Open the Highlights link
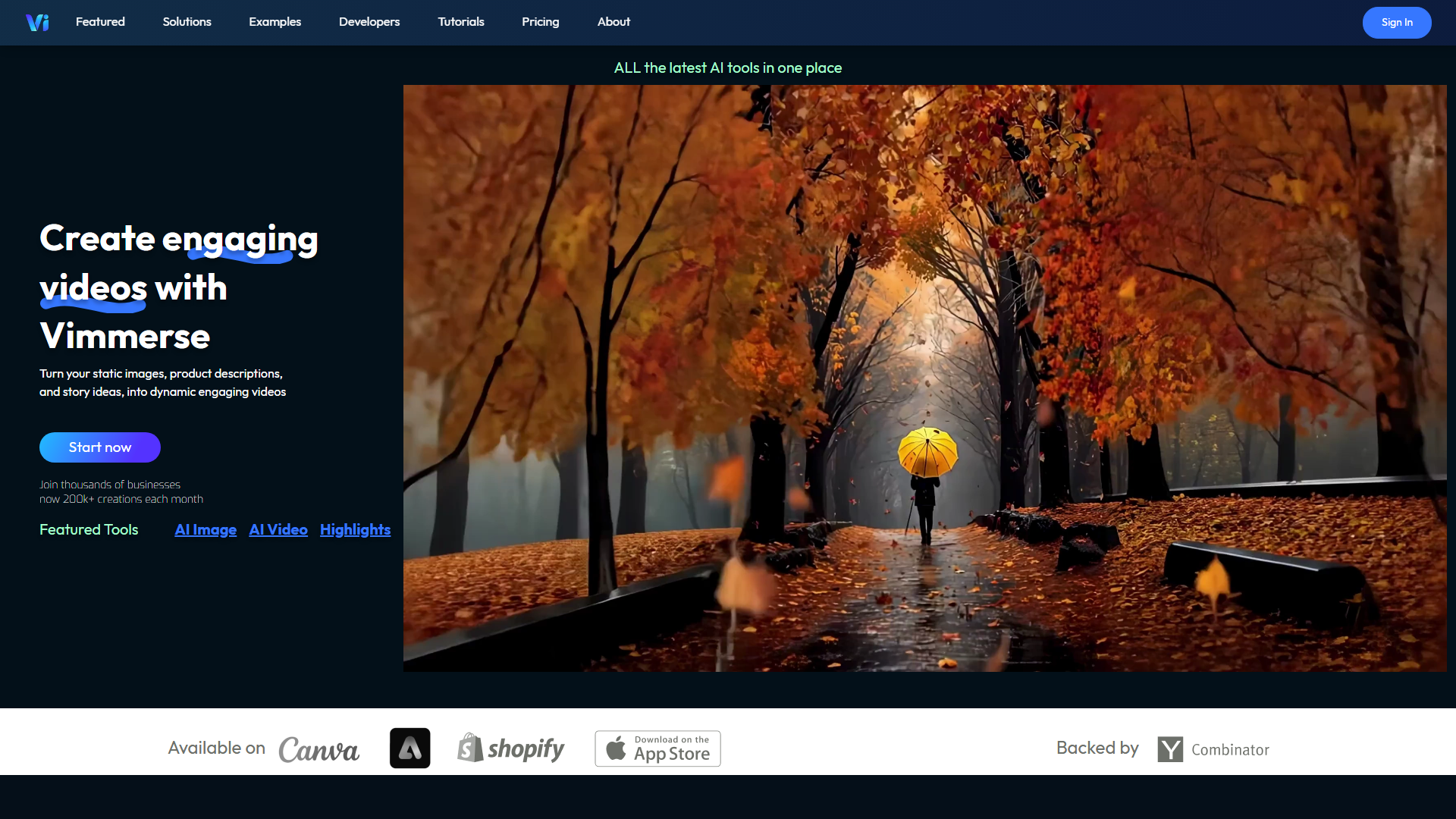 (x=355, y=530)
